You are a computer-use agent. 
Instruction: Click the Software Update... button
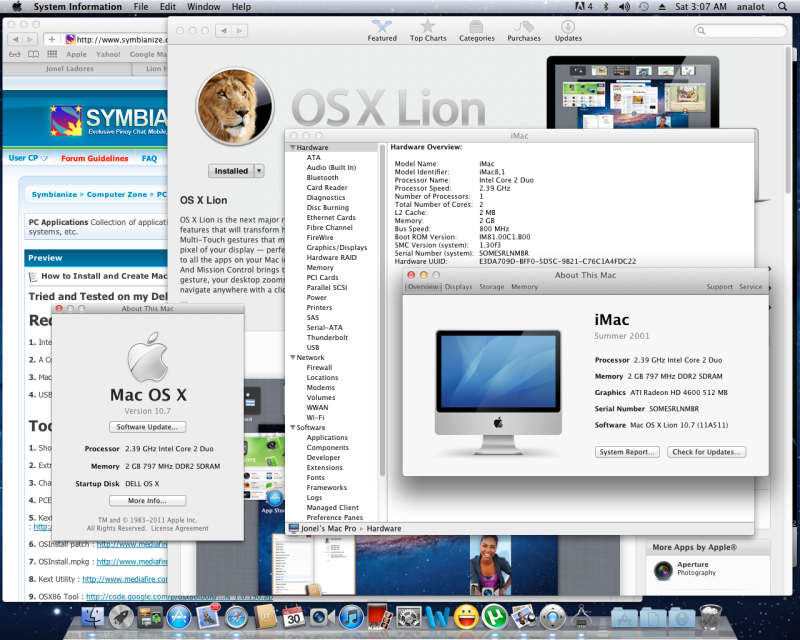pyautogui.click(x=147, y=427)
